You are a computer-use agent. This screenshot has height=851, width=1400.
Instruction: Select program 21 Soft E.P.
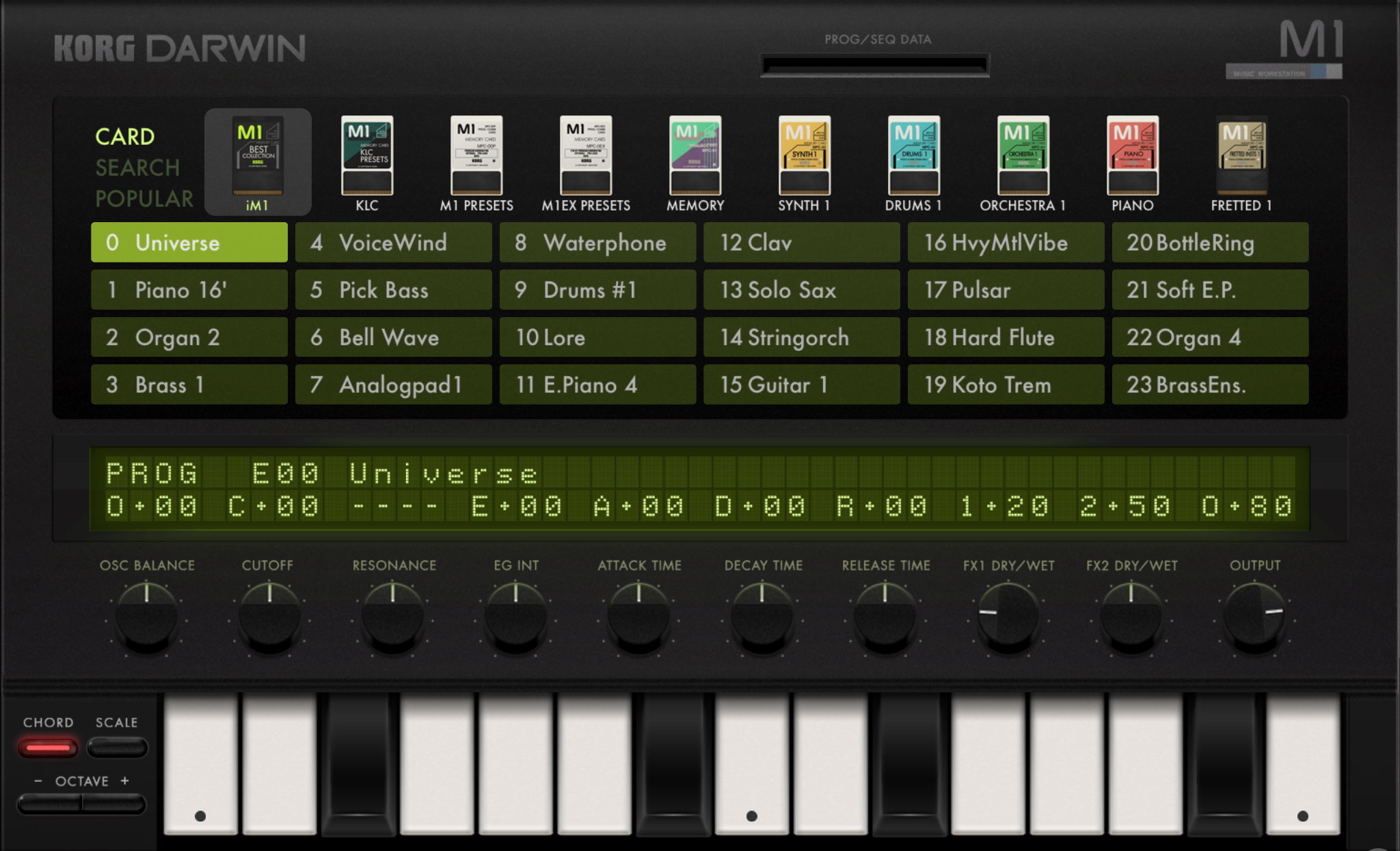(x=1211, y=290)
